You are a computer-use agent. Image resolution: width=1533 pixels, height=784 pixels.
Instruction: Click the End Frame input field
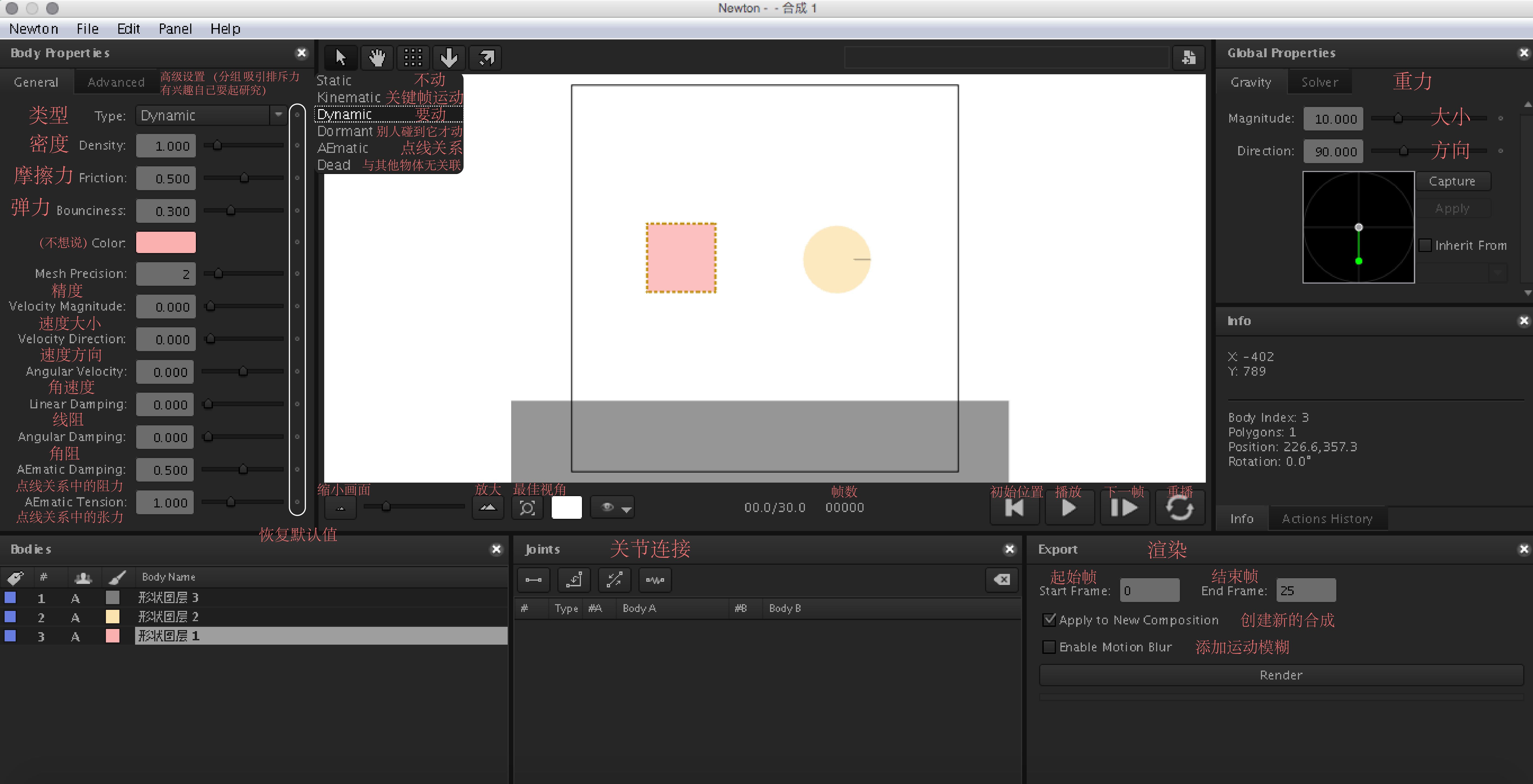pyautogui.click(x=1306, y=590)
